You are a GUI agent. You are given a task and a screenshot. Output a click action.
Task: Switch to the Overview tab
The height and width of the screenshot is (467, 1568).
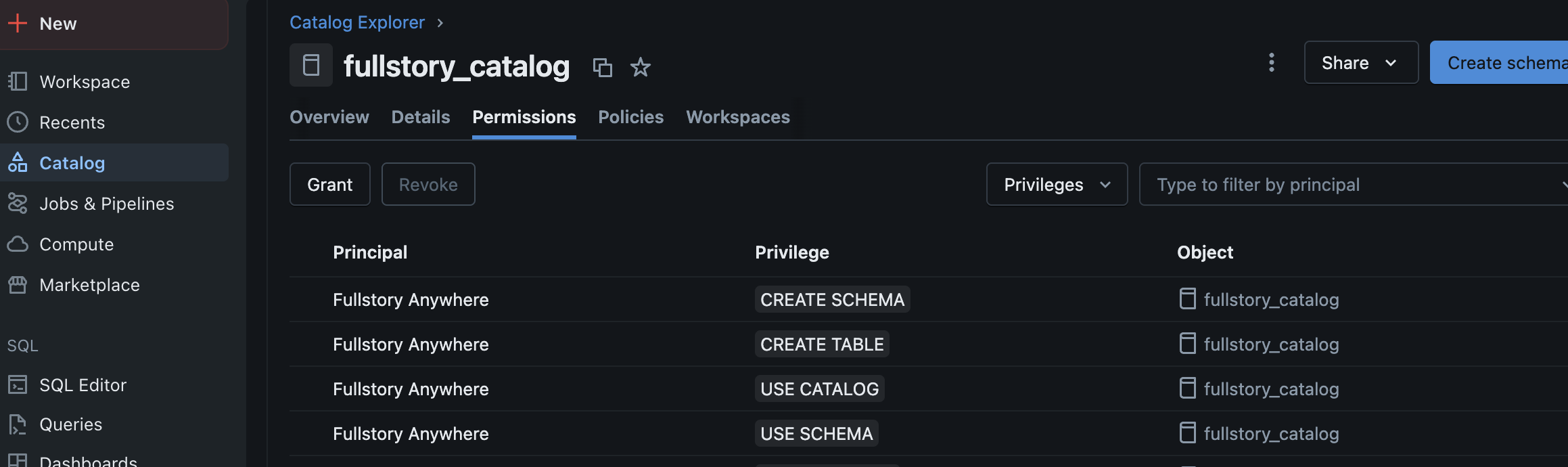pyautogui.click(x=329, y=117)
